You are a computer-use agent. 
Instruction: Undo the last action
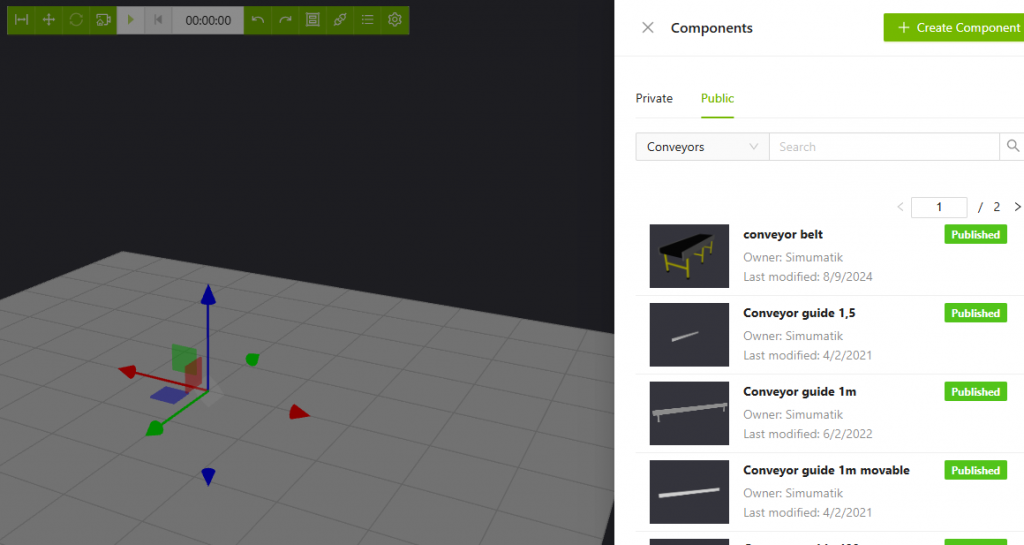tap(258, 20)
